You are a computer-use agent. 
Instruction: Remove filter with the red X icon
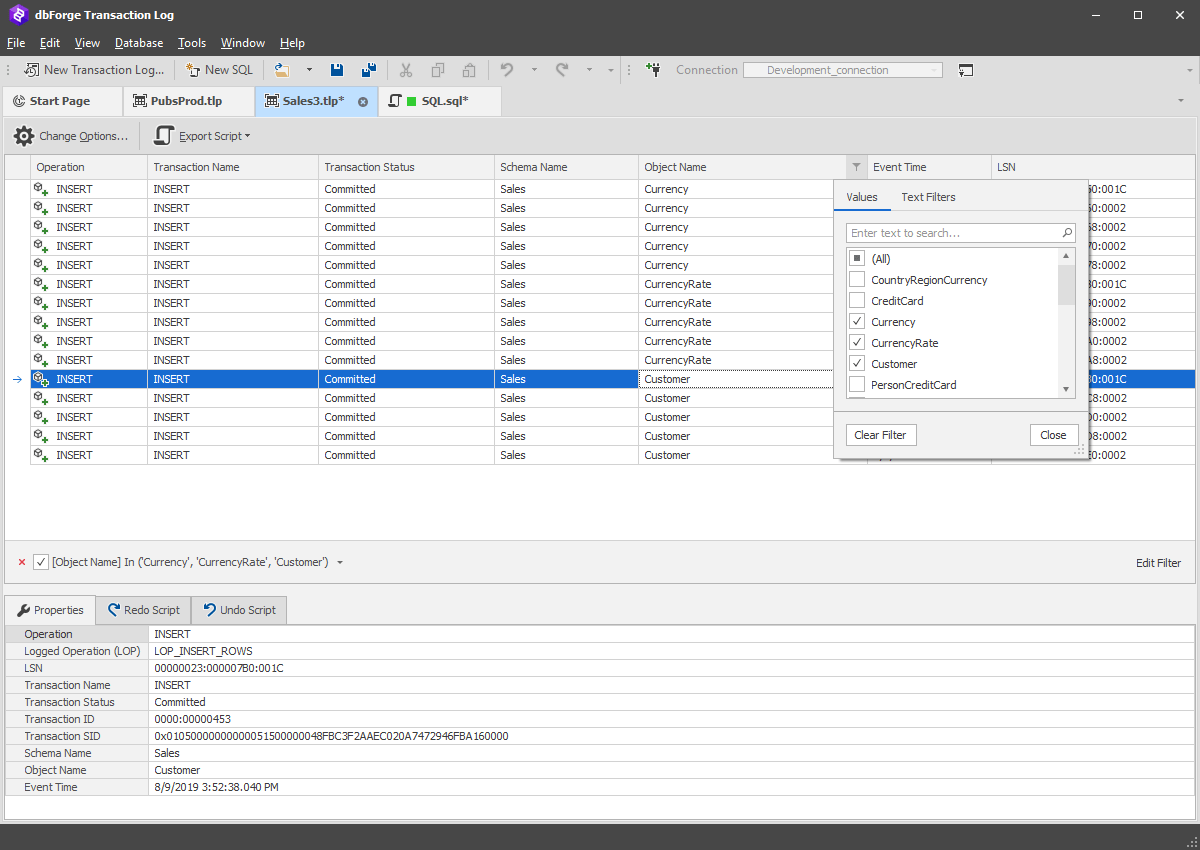pyautogui.click(x=22, y=562)
